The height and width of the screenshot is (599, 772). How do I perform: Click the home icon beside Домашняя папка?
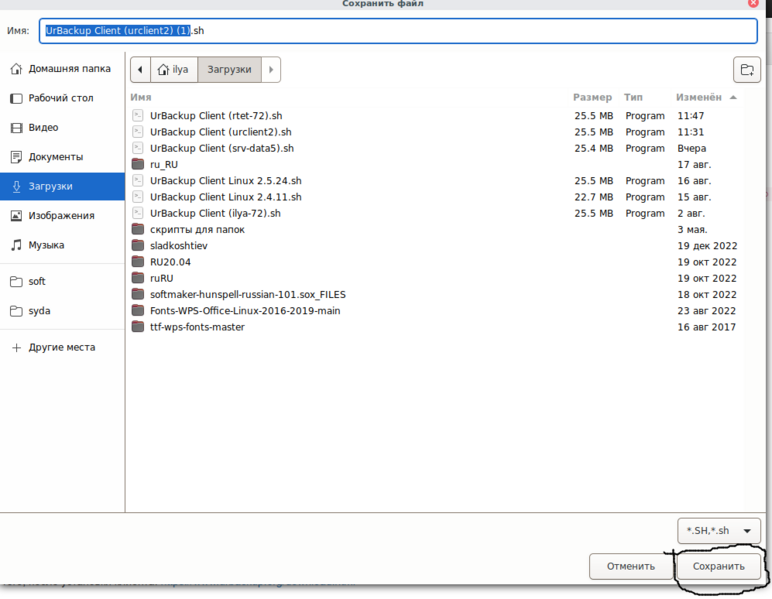(16, 68)
